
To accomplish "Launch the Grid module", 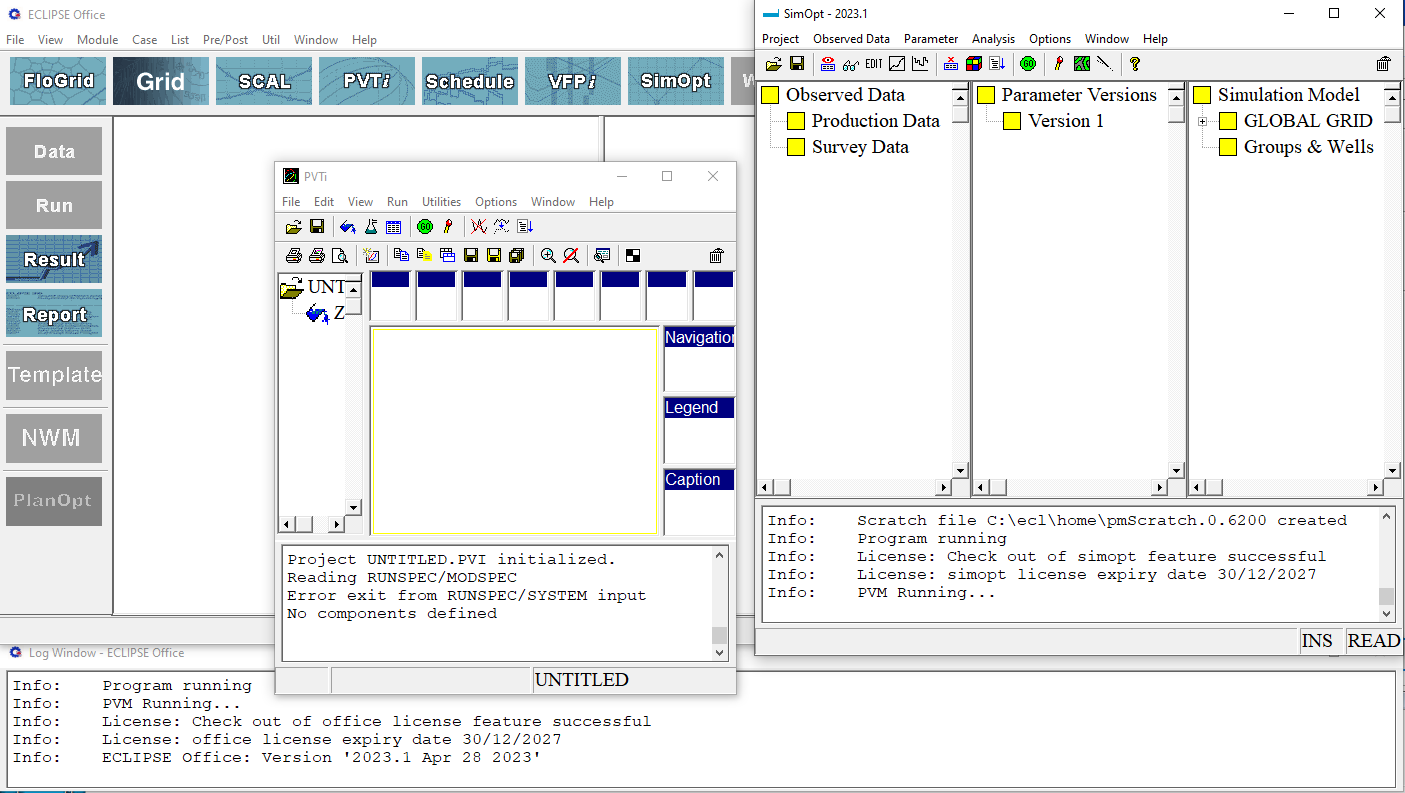I will coord(161,81).
